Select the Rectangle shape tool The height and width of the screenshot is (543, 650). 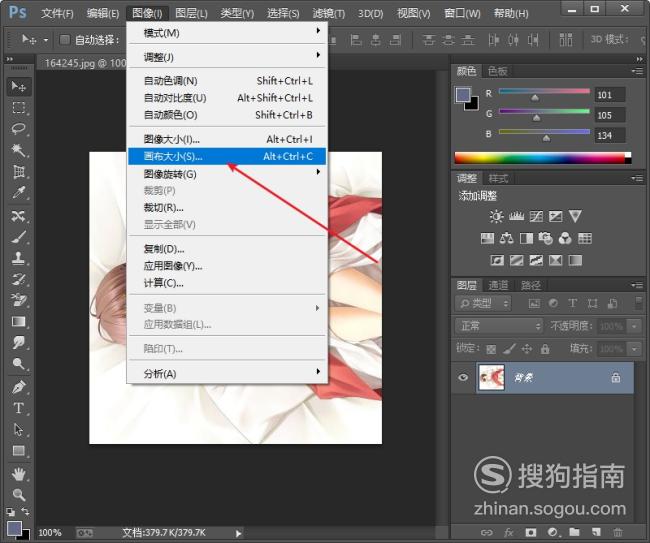tap(18, 451)
